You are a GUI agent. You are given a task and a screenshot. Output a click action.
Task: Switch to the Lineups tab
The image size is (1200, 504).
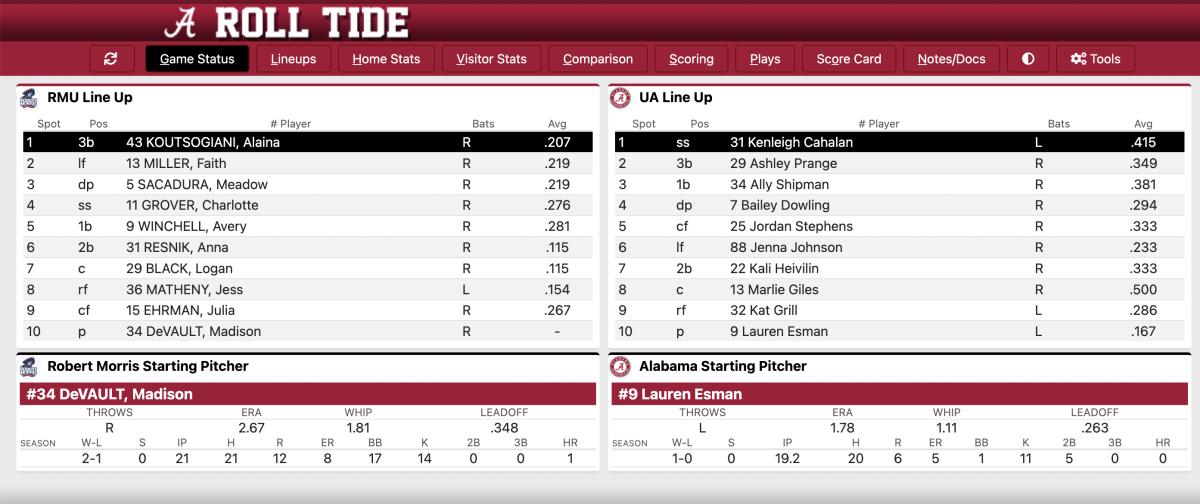click(x=293, y=59)
